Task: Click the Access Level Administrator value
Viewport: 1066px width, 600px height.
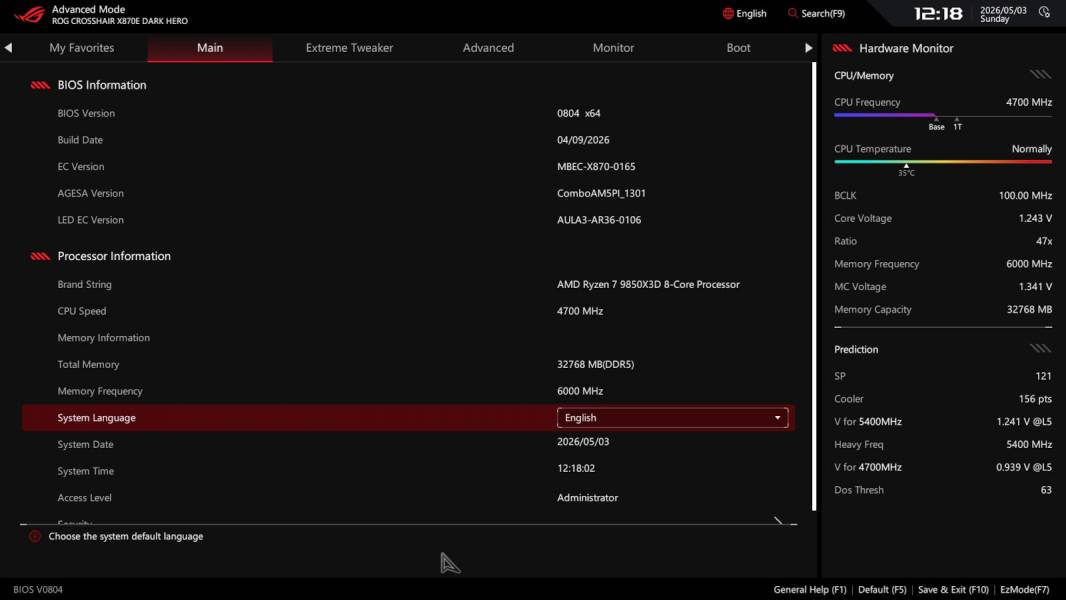Action: pos(587,498)
